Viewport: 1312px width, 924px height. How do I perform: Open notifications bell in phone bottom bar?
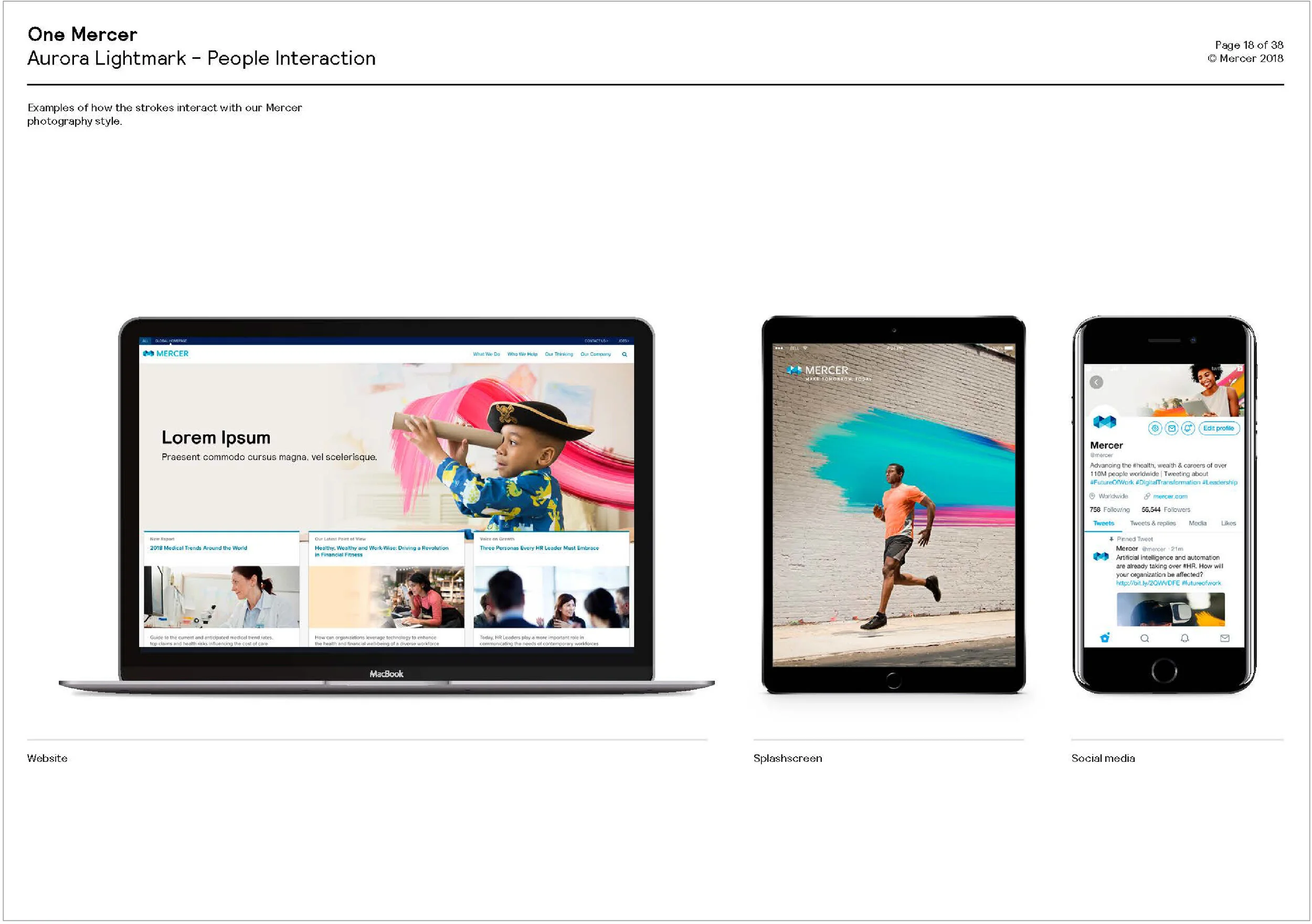pyautogui.click(x=1184, y=638)
